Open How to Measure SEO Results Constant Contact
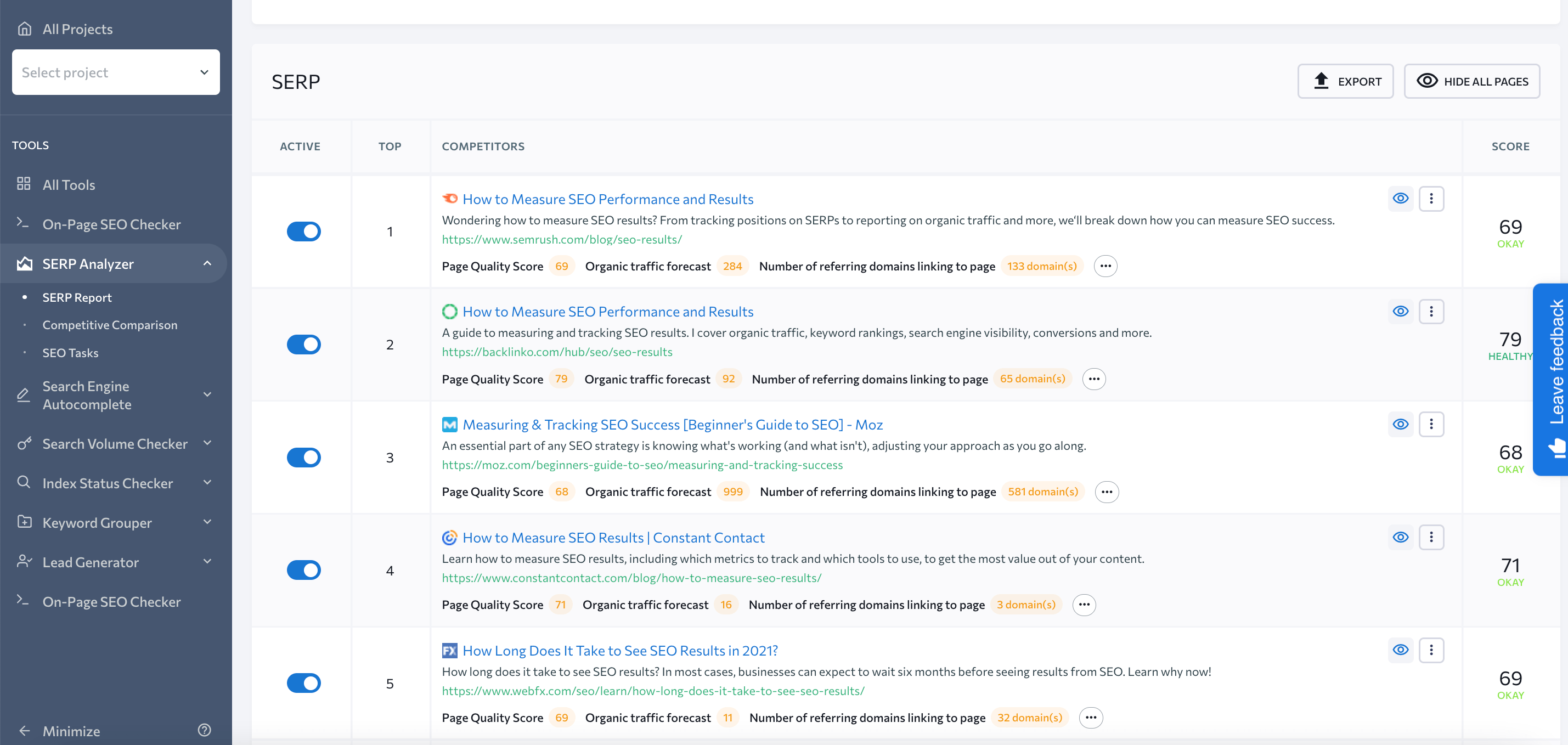 point(613,538)
